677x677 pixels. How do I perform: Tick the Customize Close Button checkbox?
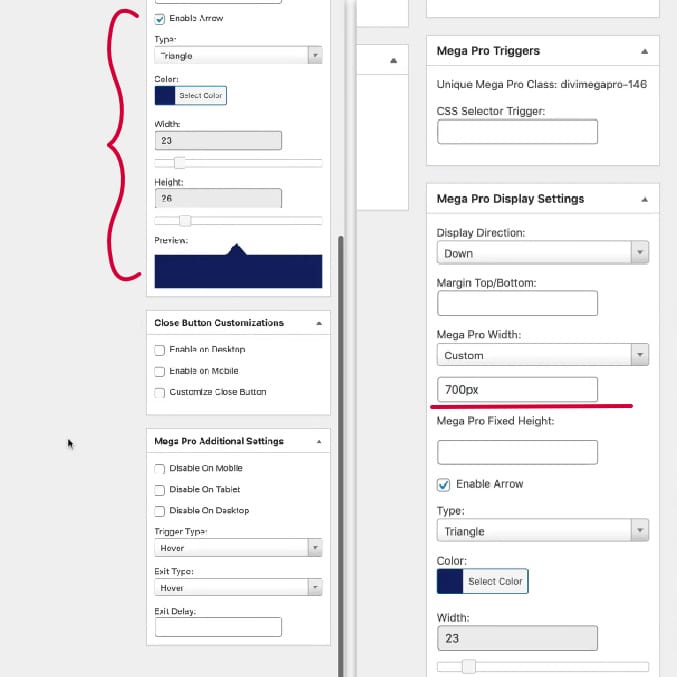(160, 393)
